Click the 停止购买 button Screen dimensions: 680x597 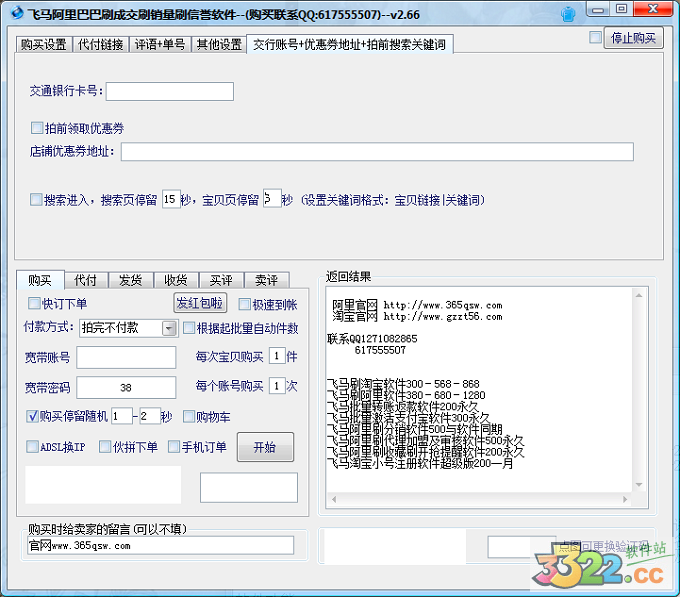633,38
